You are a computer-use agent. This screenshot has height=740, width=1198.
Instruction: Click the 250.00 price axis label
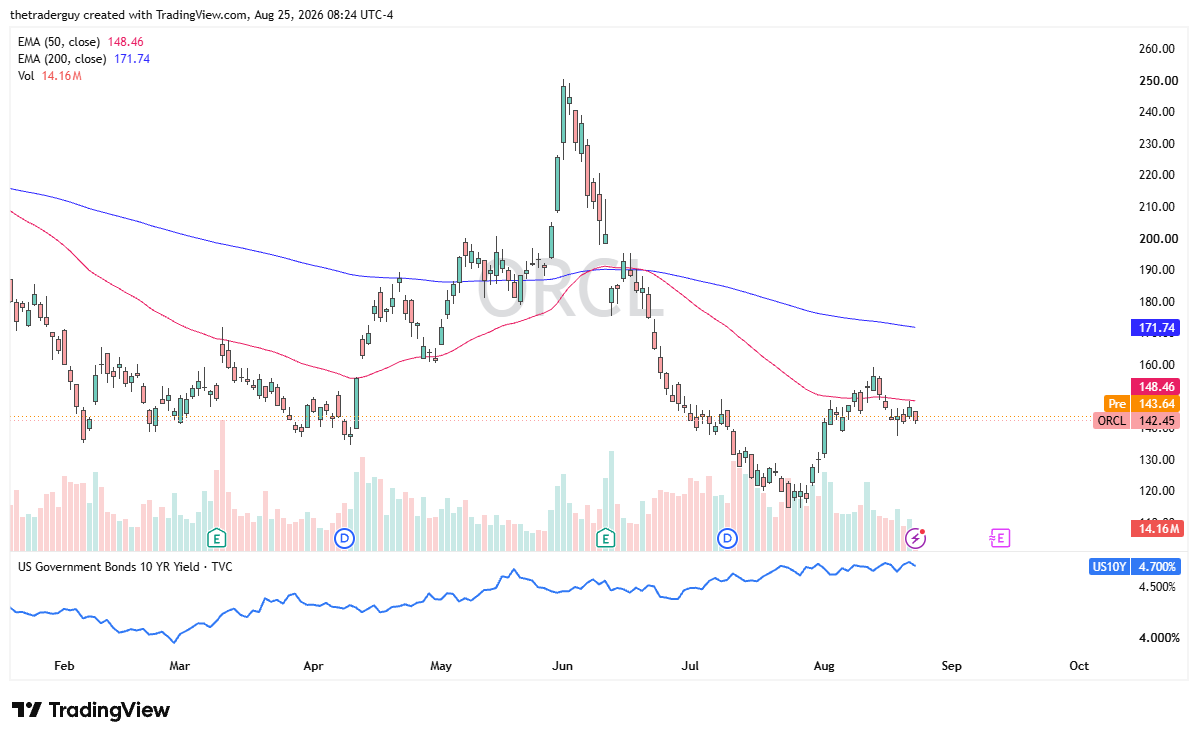(1158, 81)
